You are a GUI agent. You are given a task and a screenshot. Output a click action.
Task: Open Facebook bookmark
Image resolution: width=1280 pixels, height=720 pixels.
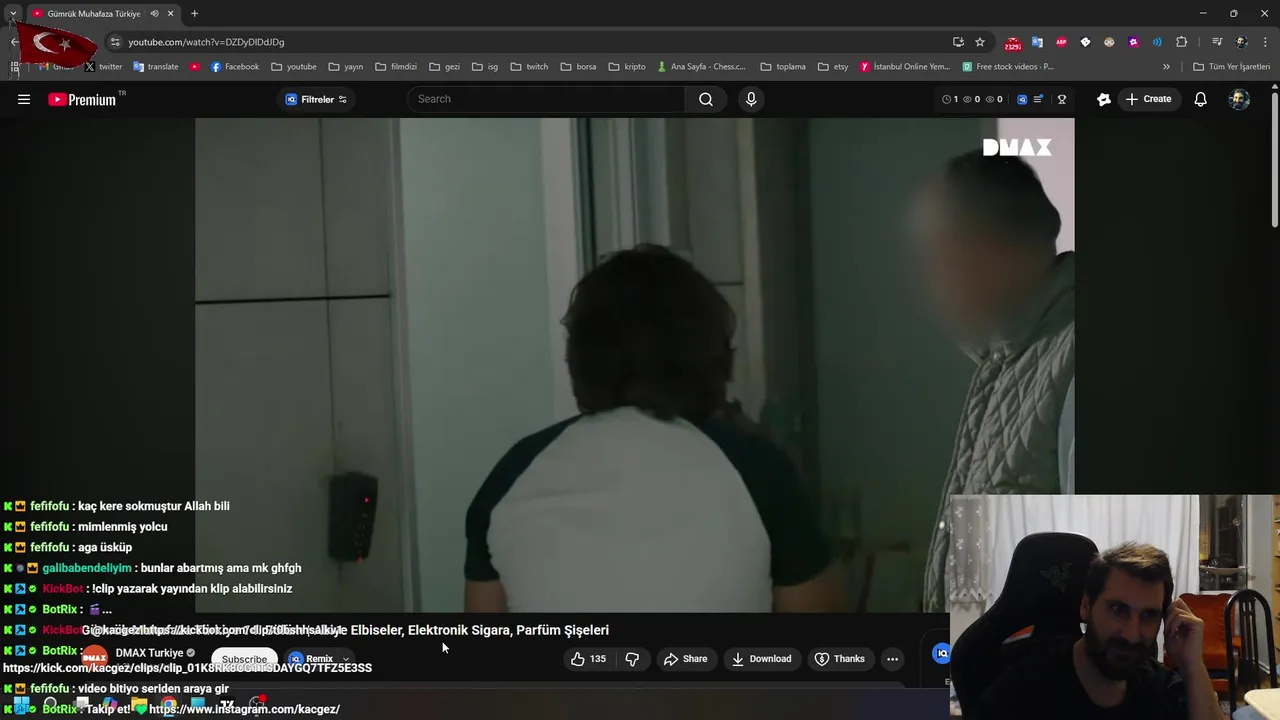[235, 67]
